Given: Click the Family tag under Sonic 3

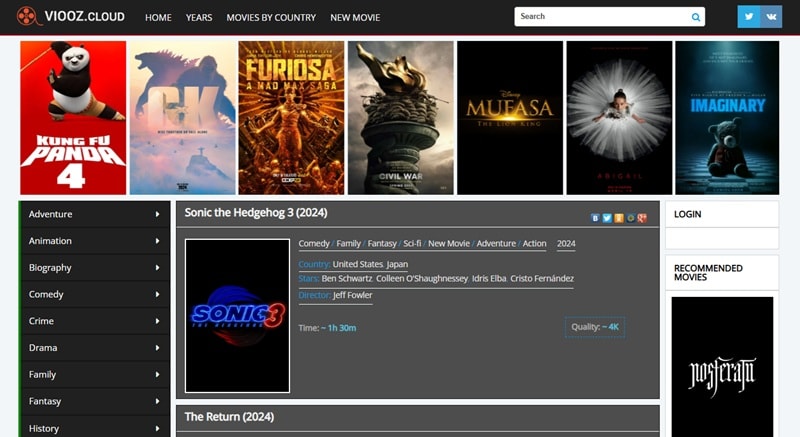Looking at the screenshot, I should tap(348, 244).
